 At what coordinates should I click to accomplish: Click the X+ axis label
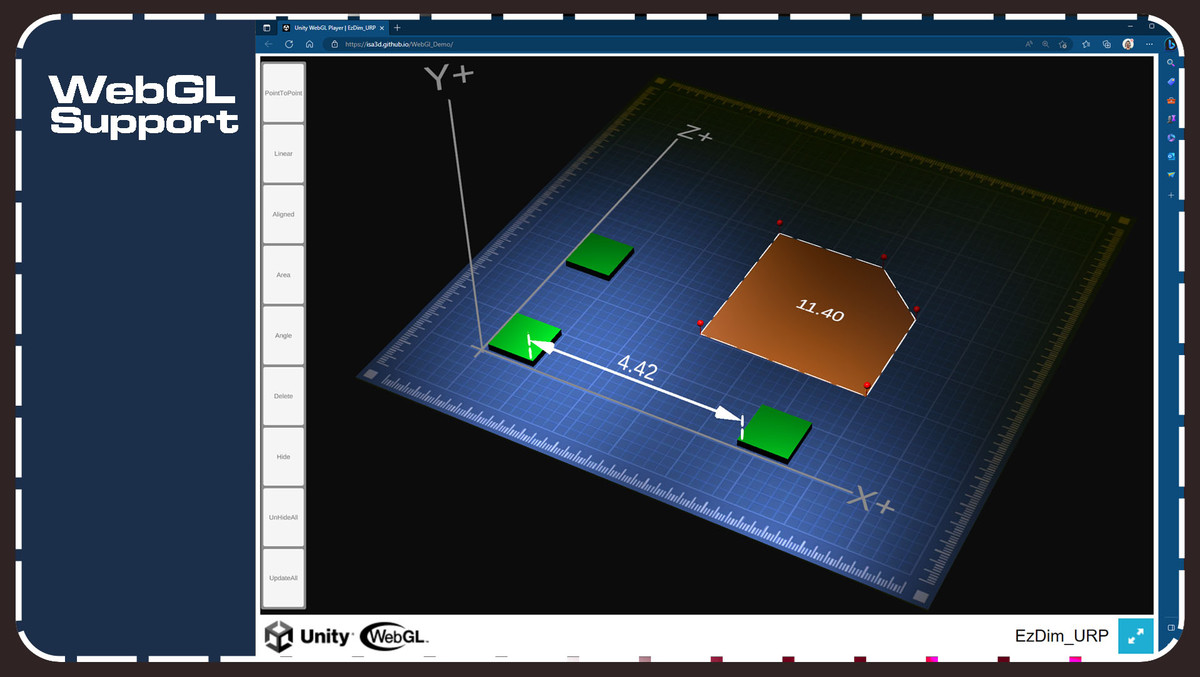(x=870, y=499)
